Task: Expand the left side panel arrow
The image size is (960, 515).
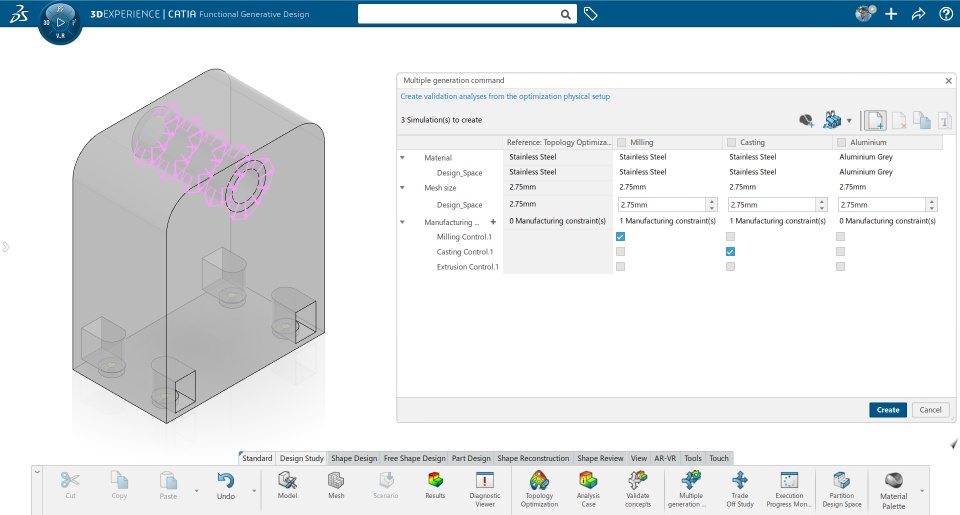Action: (6, 247)
